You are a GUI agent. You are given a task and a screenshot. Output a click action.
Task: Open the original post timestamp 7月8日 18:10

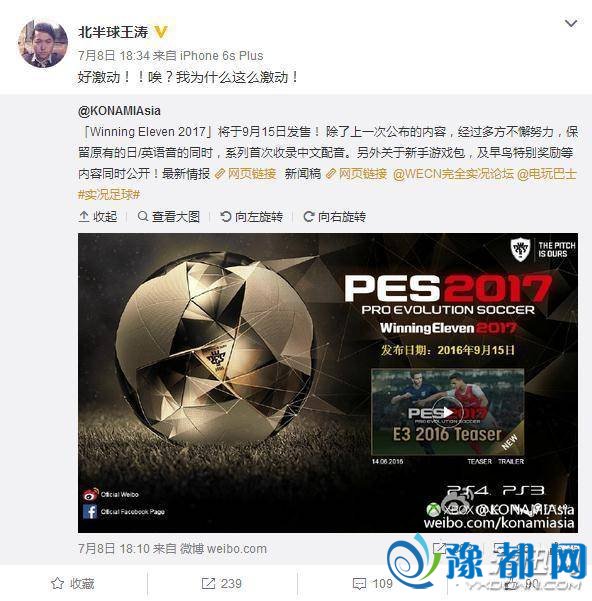[x=114, y=549]
